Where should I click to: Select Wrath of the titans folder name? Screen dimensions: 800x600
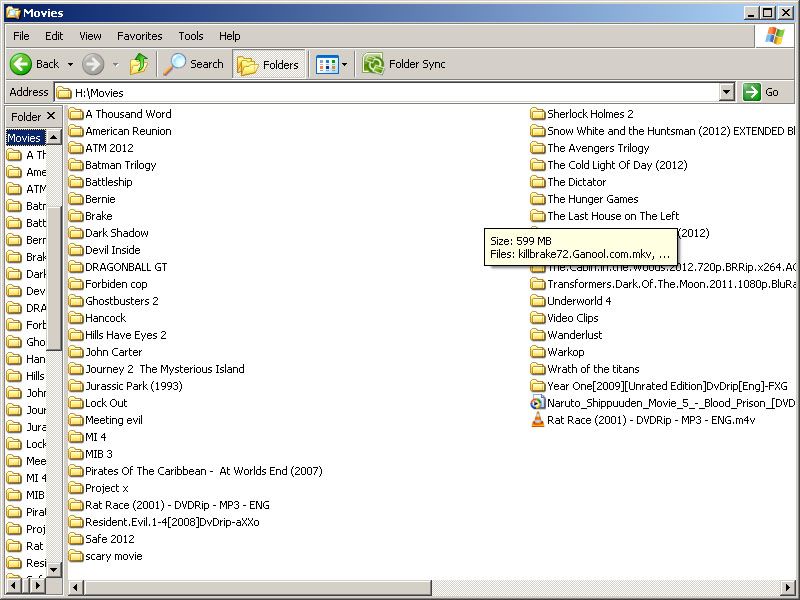[593, 369]
